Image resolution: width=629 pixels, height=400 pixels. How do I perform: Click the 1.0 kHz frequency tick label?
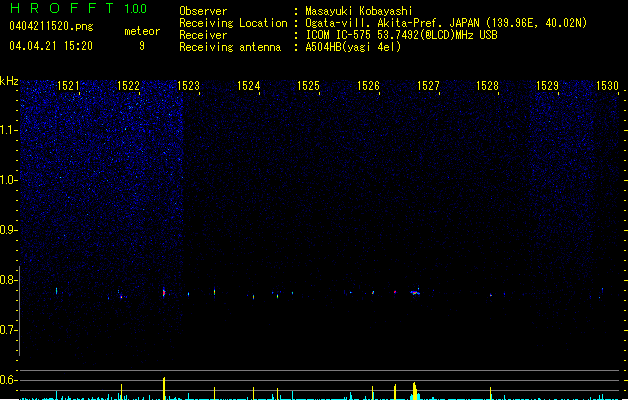[8, 180]
